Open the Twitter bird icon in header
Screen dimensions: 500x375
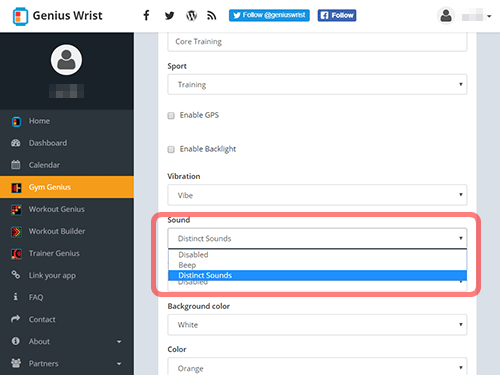click(x=169, y=16)
